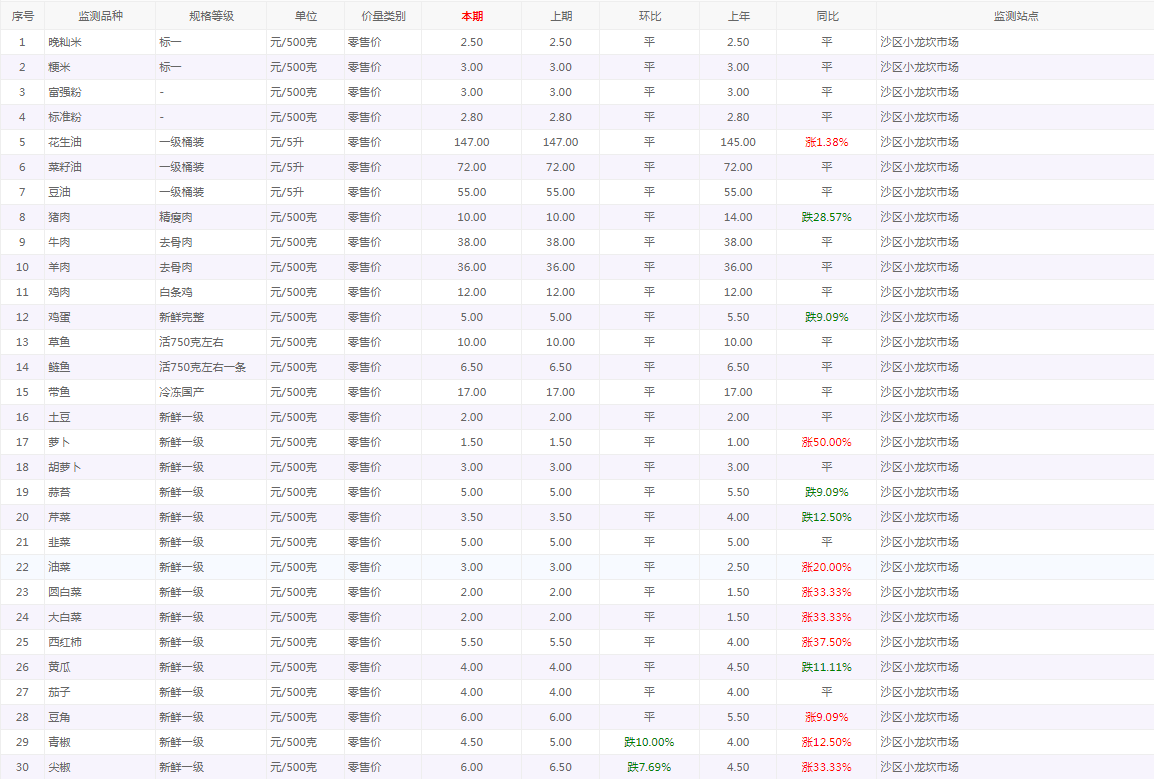
Task: Select the 花生油 product cell
Action: pyautogui.click(x=65, y=142)
